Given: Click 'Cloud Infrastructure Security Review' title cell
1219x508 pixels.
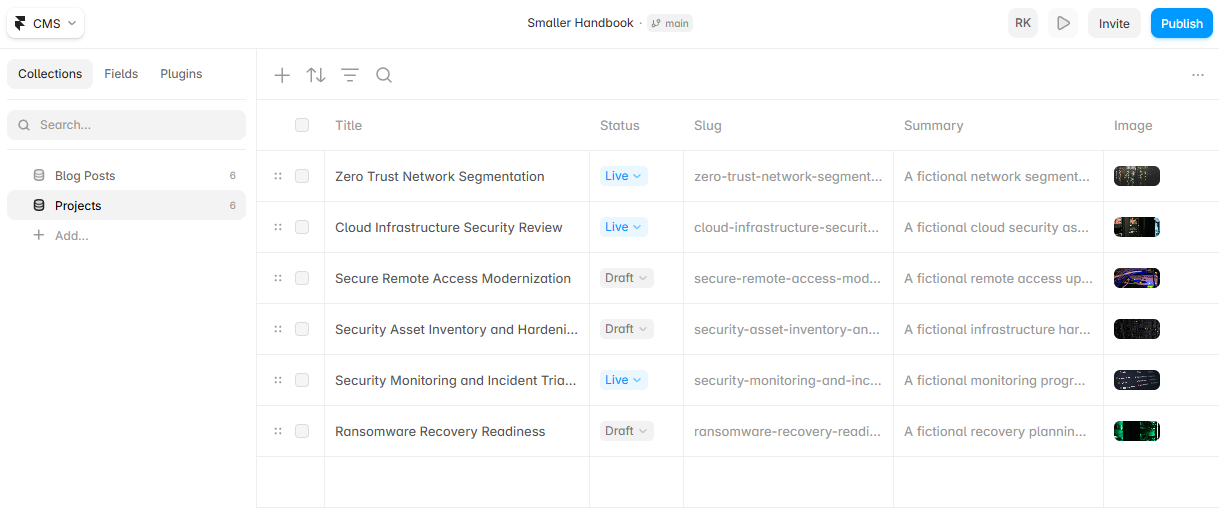Looking at the screenshot, I should (x=457, y=227).
